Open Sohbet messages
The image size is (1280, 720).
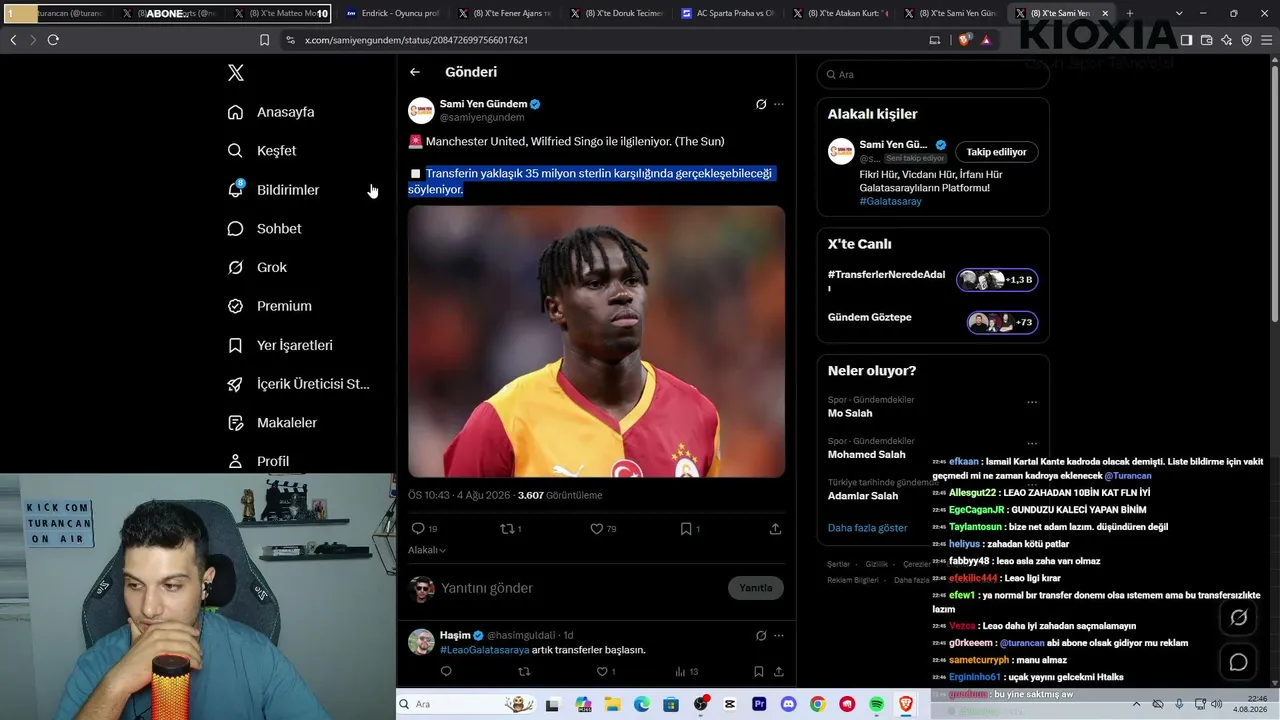(x=264, y=229)
